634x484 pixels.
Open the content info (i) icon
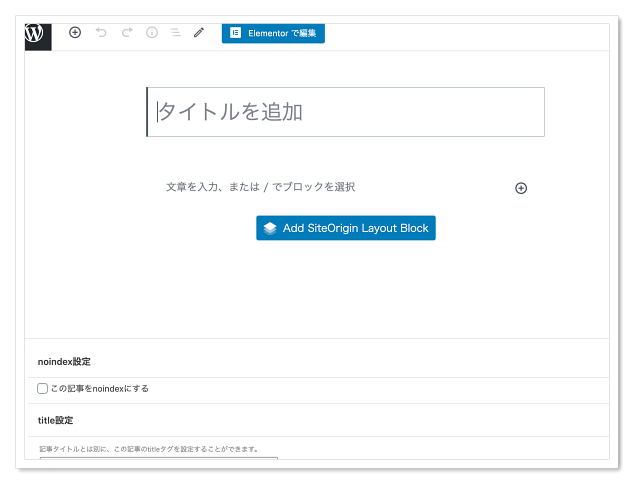pos(152,33)
